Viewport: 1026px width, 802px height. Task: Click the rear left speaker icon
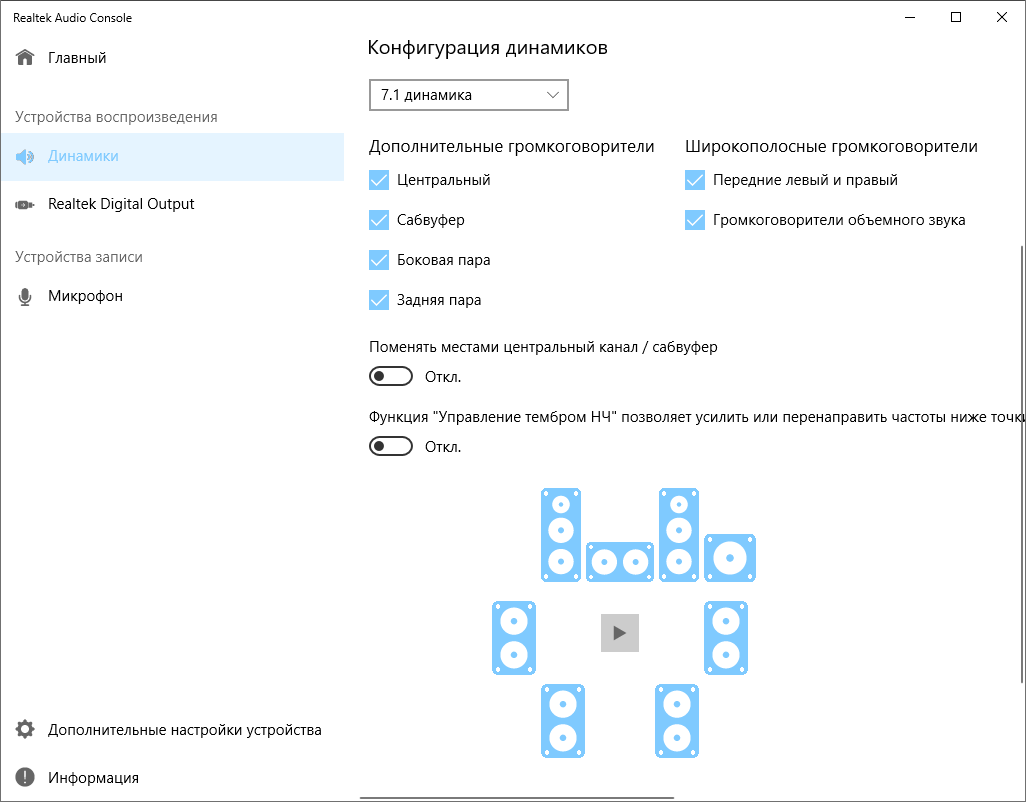click(x=562, y=720)
